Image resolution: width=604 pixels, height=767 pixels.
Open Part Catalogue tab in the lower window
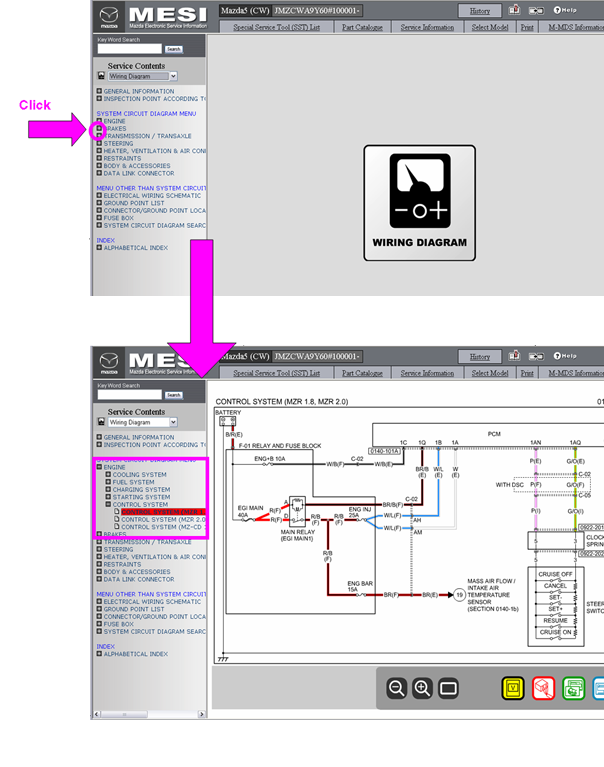[x=362, y=373]
